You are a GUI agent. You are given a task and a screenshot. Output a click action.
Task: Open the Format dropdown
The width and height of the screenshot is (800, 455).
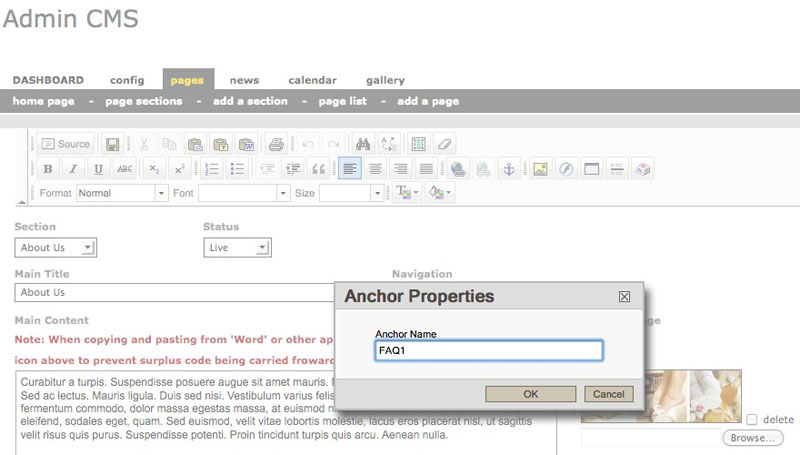(121, 193)
